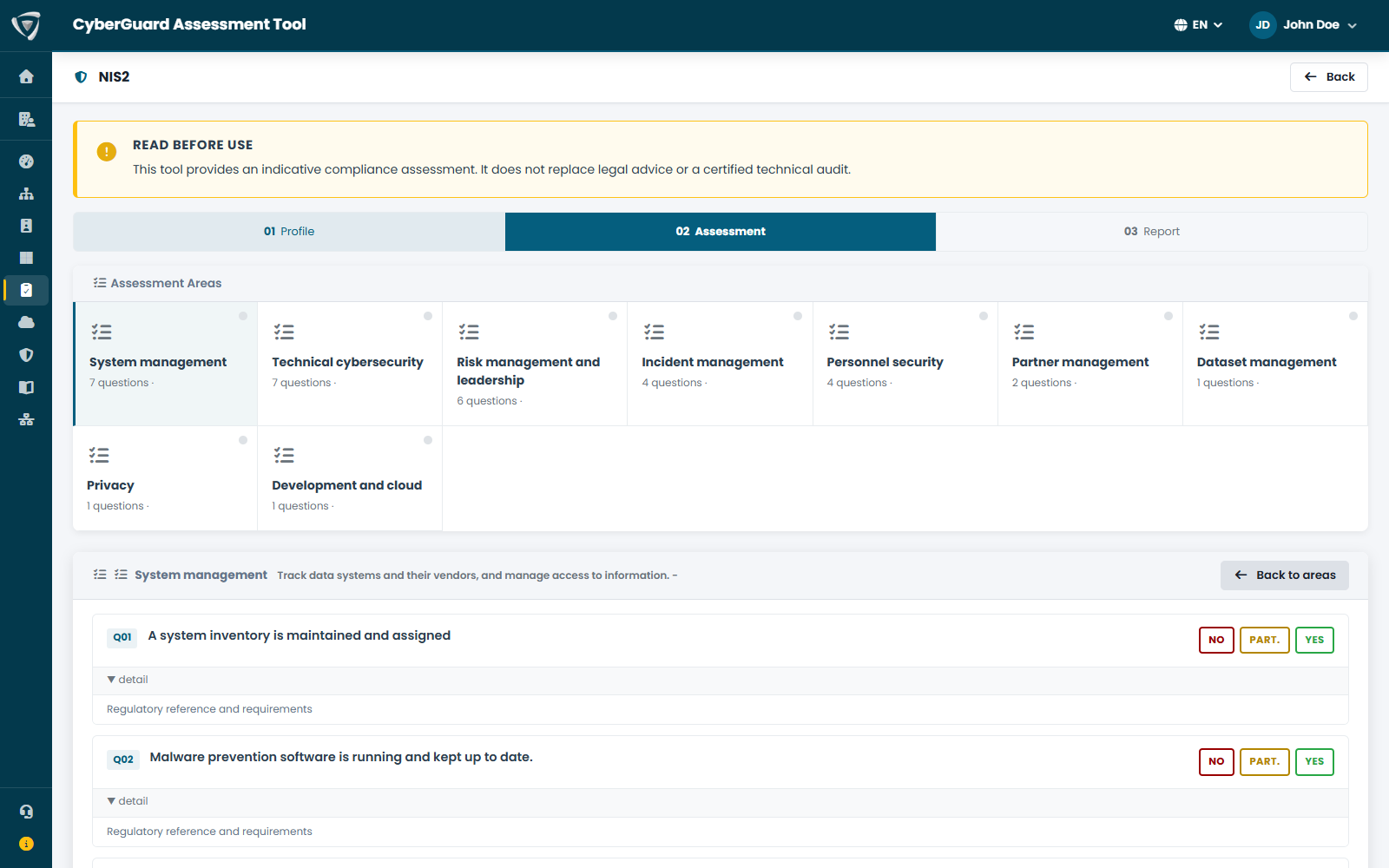
Task: Open the shield icon in sidebar
Action: (x=26, y=355)
